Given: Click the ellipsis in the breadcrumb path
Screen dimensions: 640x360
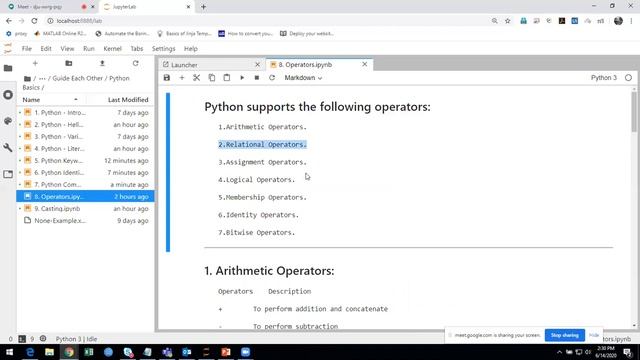Looking at the screenshot, I should (42, 78).
